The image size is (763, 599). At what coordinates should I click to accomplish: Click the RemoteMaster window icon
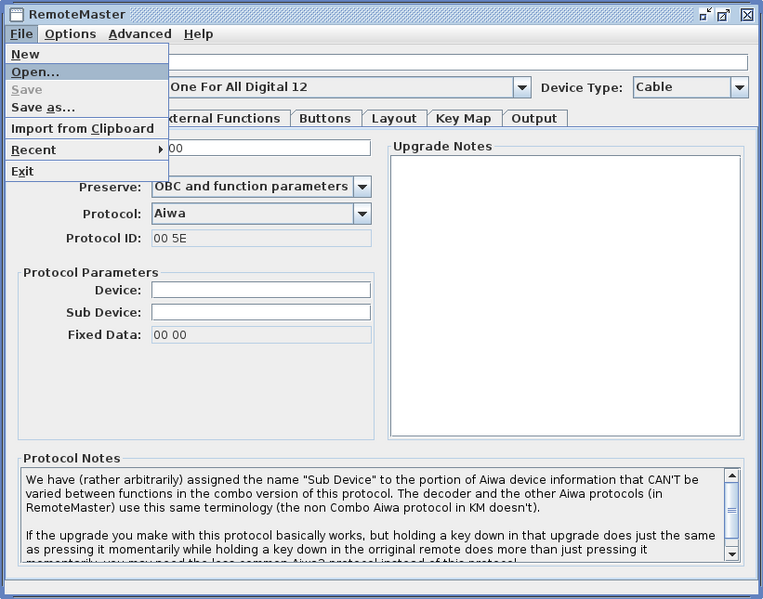[17, 15]
